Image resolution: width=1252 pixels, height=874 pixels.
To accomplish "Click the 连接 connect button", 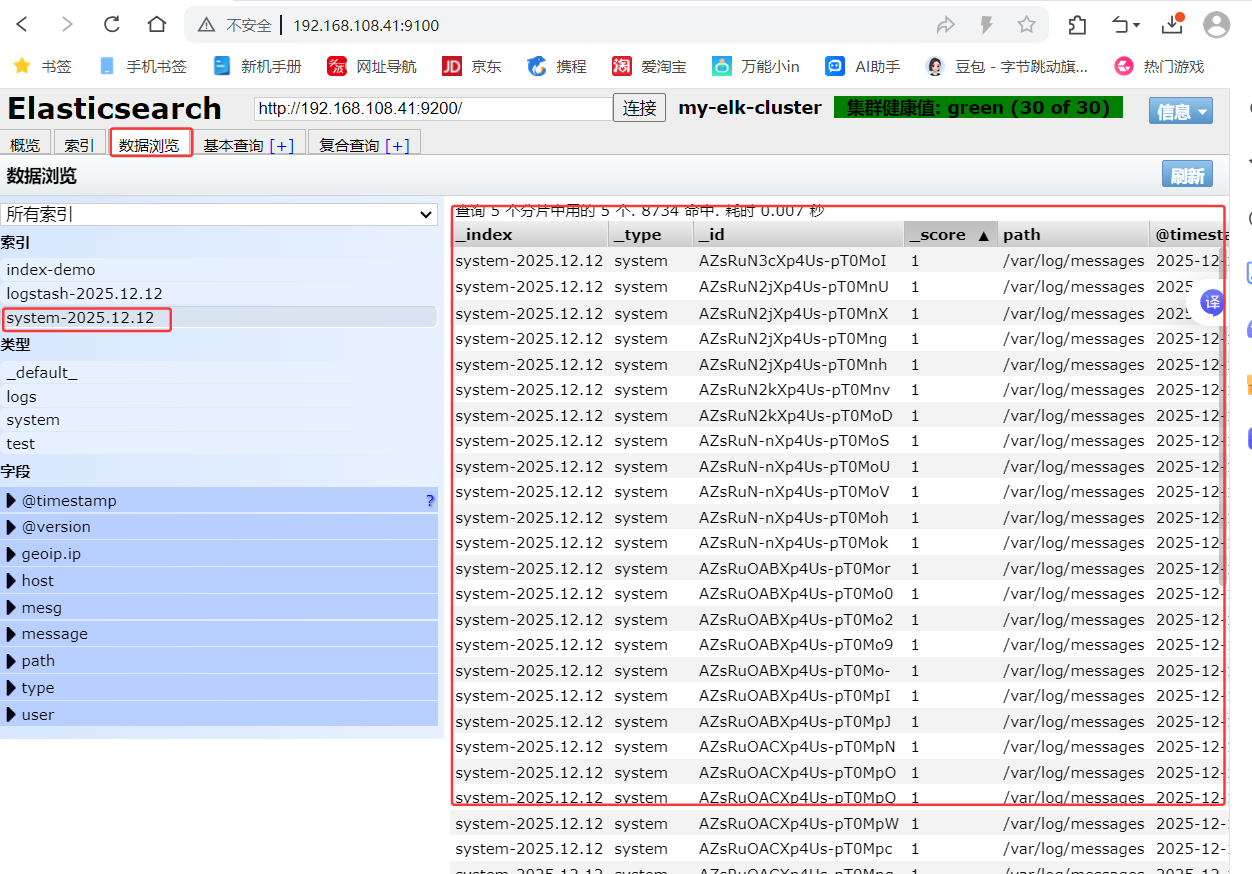I will (639, 108).
